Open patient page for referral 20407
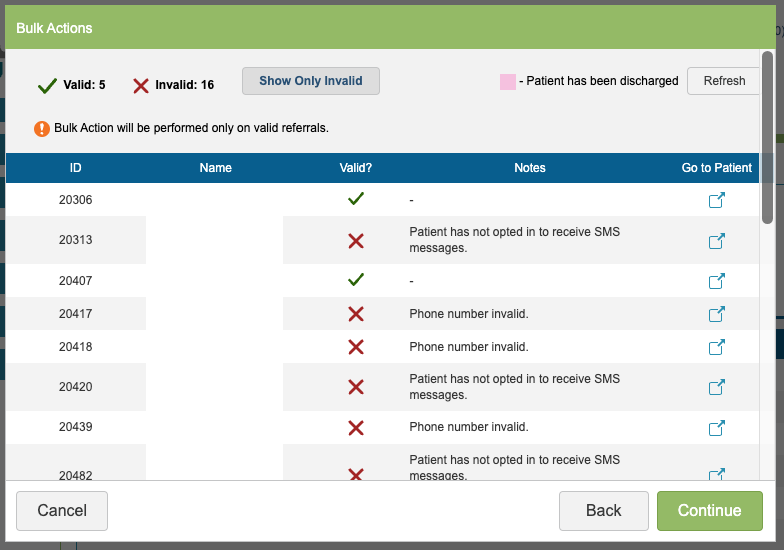 716,281
